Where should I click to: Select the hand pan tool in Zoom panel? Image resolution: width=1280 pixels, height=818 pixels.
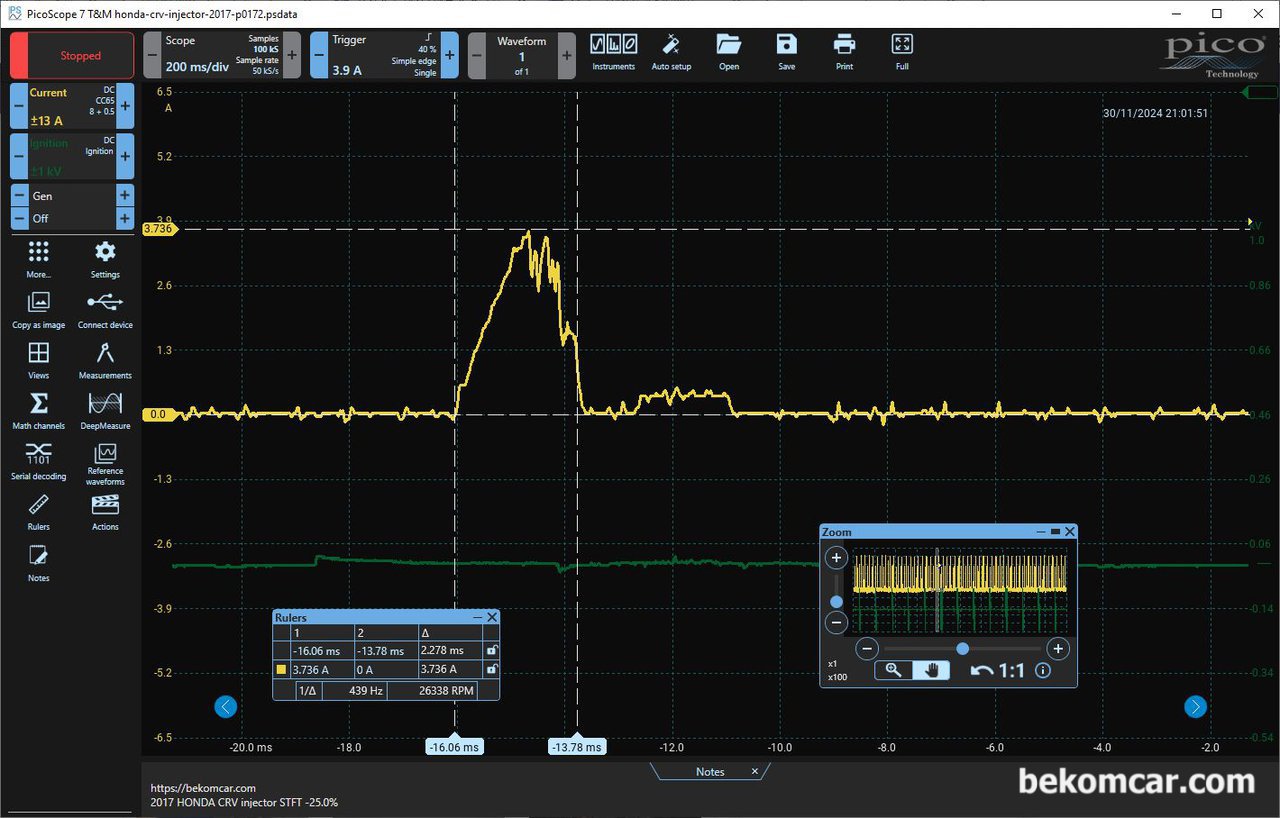pyautogui.click(x=931, y=670)
